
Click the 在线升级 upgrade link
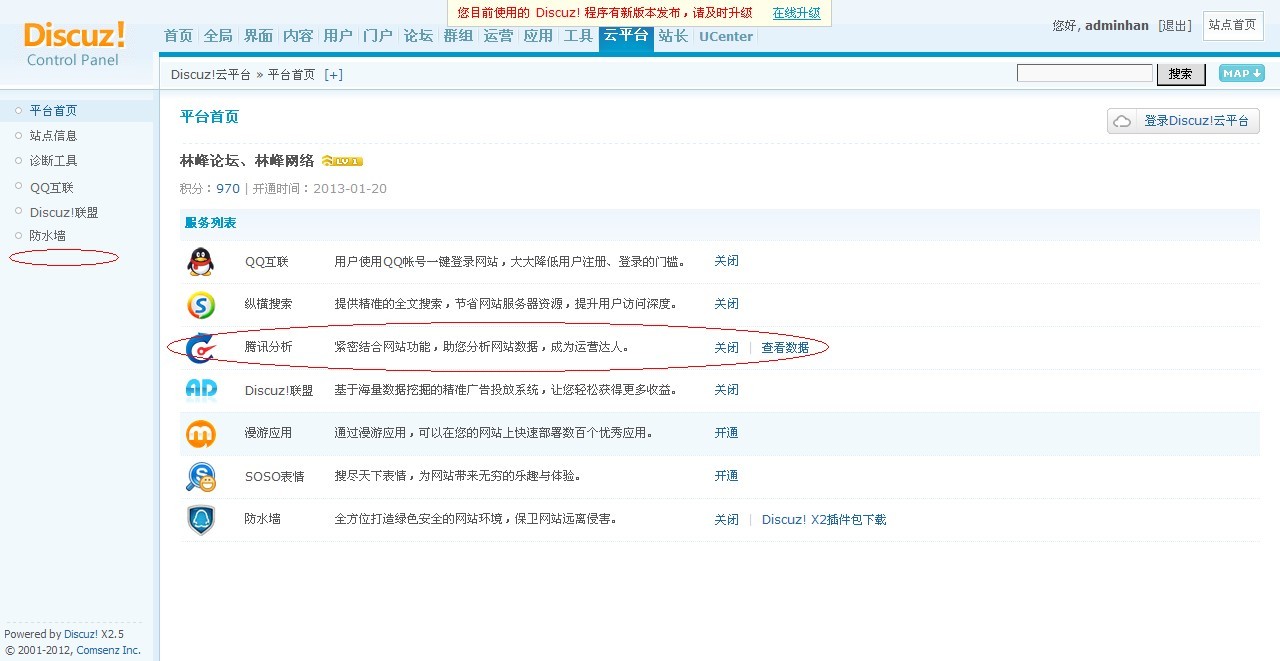(x=796, y=13)
